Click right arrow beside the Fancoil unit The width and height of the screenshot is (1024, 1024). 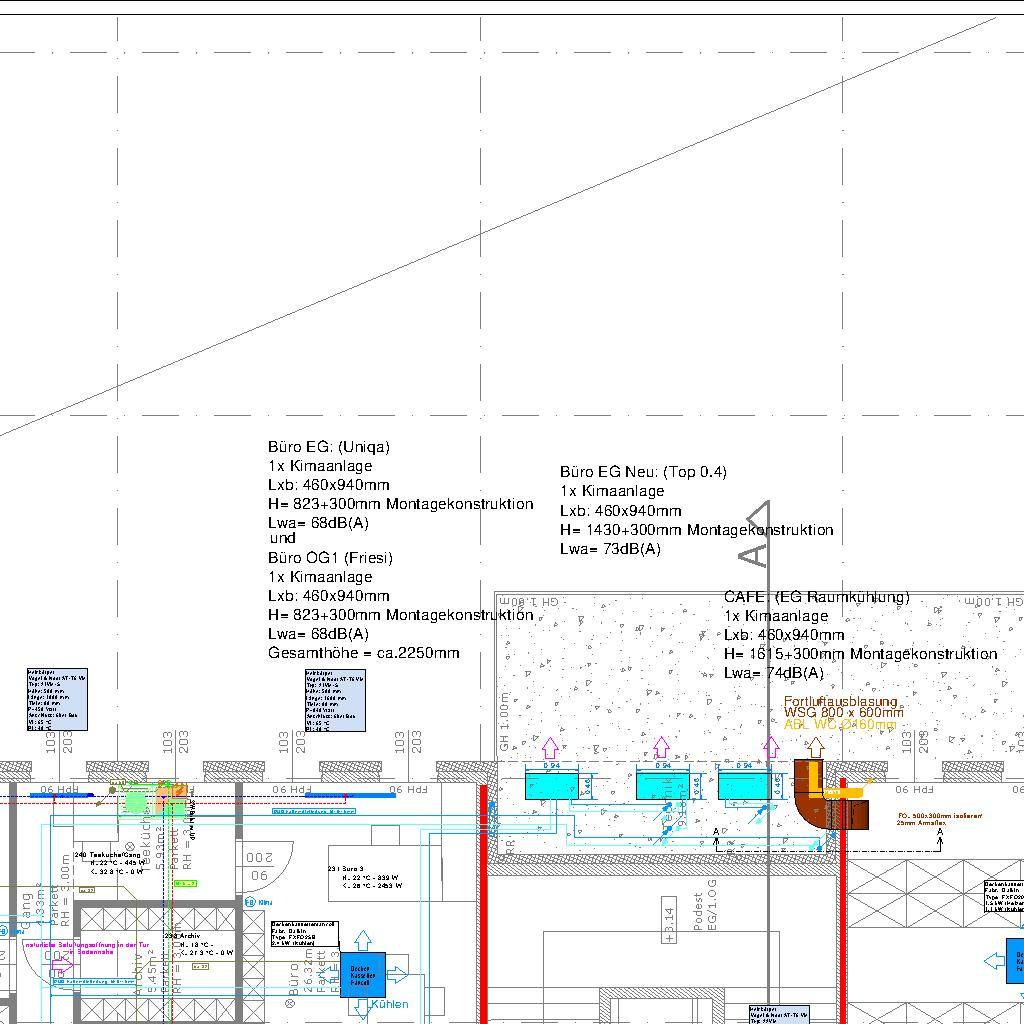point(397,975)
